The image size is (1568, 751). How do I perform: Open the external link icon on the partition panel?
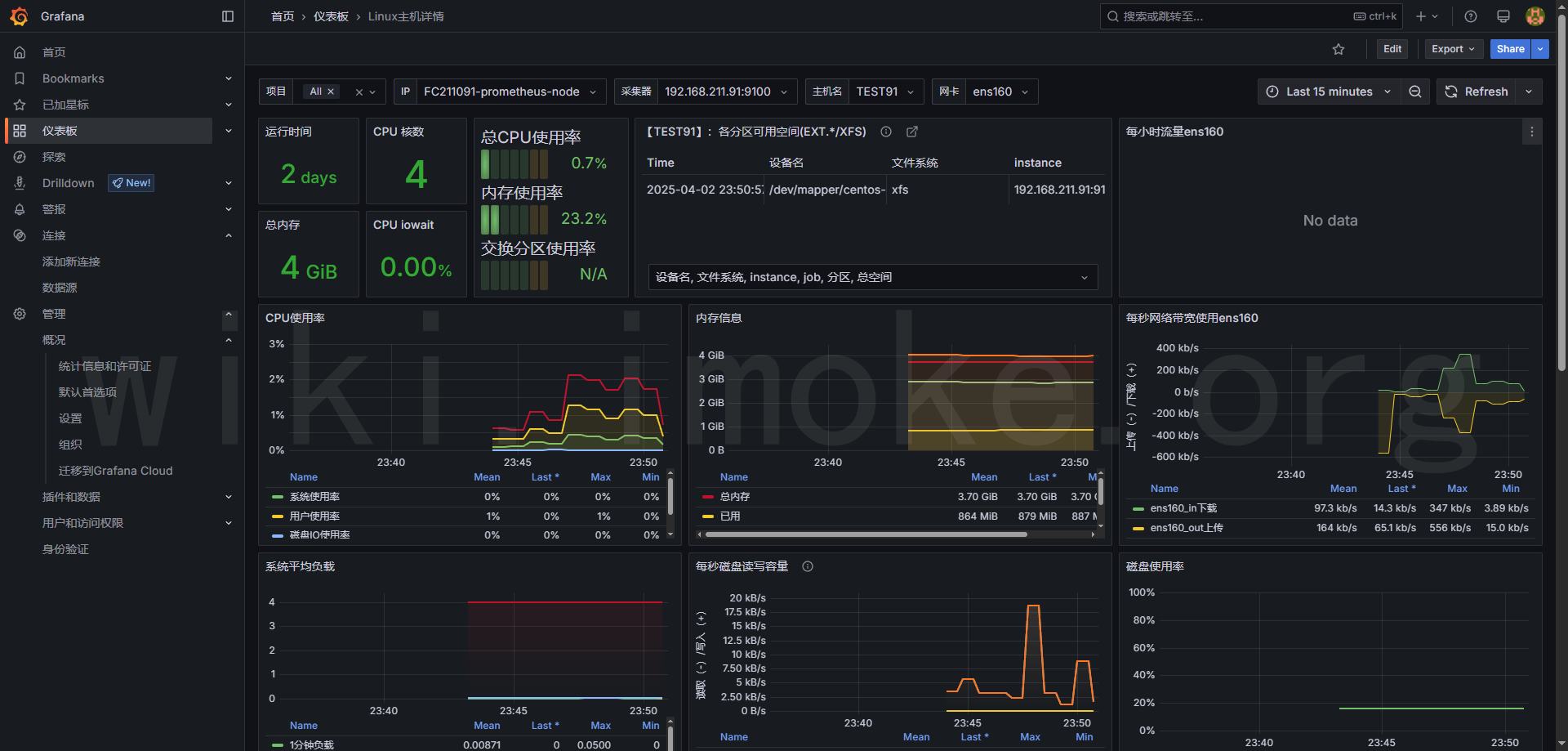[x=912, y=132]
